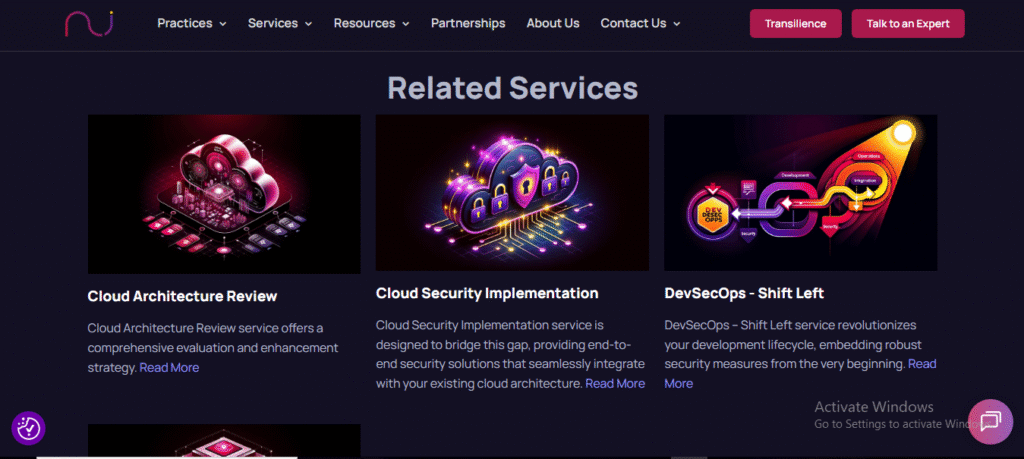Open the Resources dropdown menu
Image resolution: width=1024 pixels, height=459 pixels.
371,23
